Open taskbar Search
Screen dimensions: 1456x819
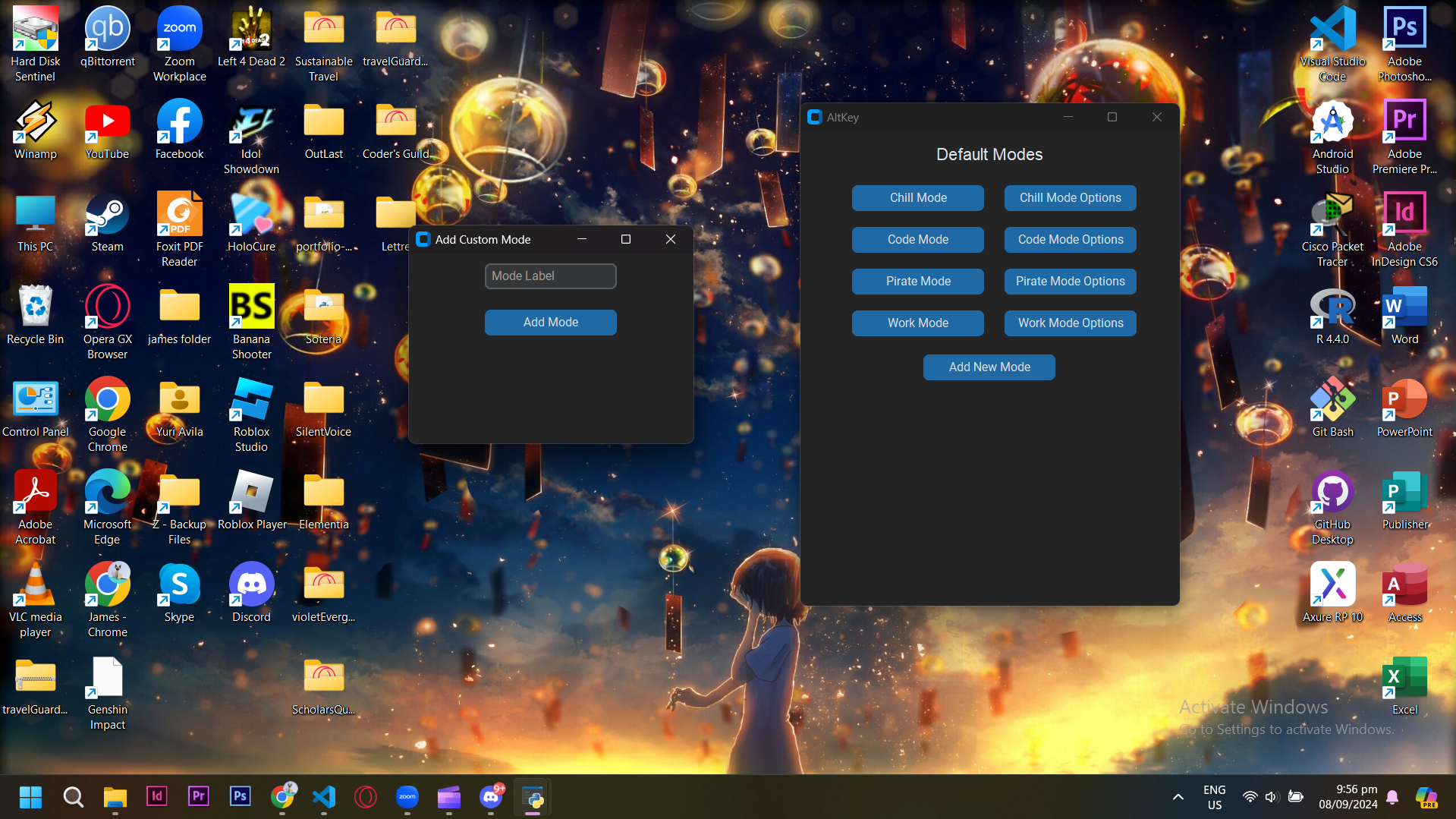click(73, 797)
